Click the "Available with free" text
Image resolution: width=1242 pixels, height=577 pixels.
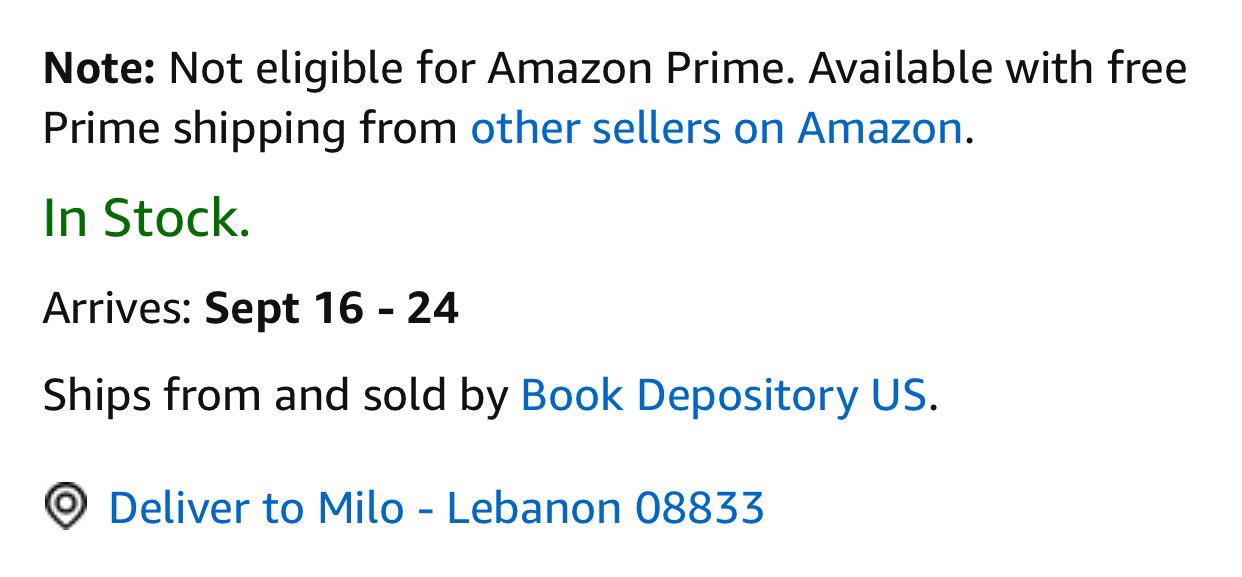(997, 69)
